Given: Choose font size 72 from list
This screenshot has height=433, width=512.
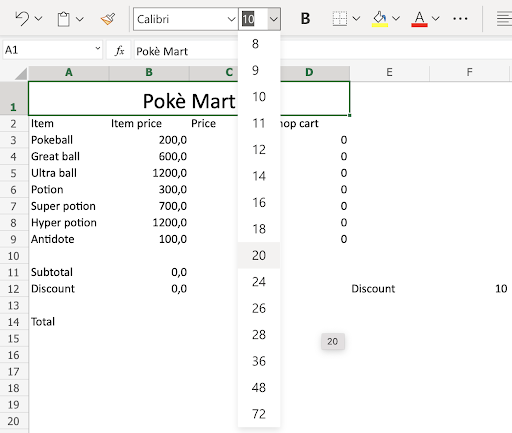Looking at the screenshot, I should pos(259,414).
